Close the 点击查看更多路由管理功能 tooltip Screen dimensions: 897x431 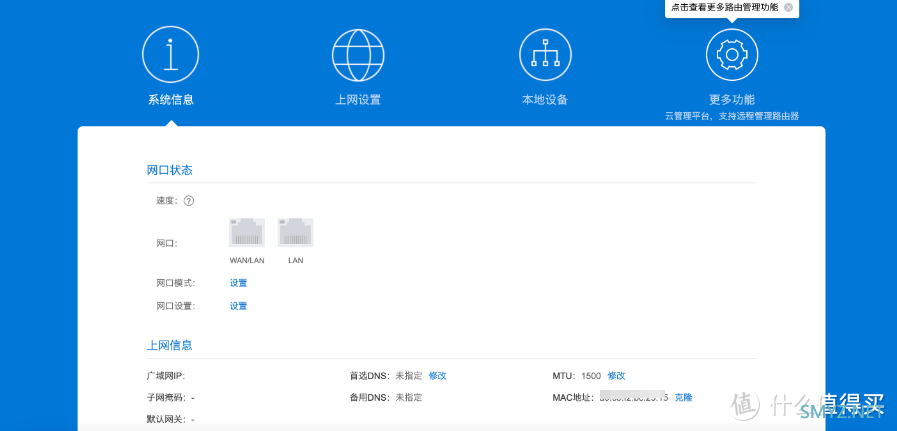coord(788,8)
